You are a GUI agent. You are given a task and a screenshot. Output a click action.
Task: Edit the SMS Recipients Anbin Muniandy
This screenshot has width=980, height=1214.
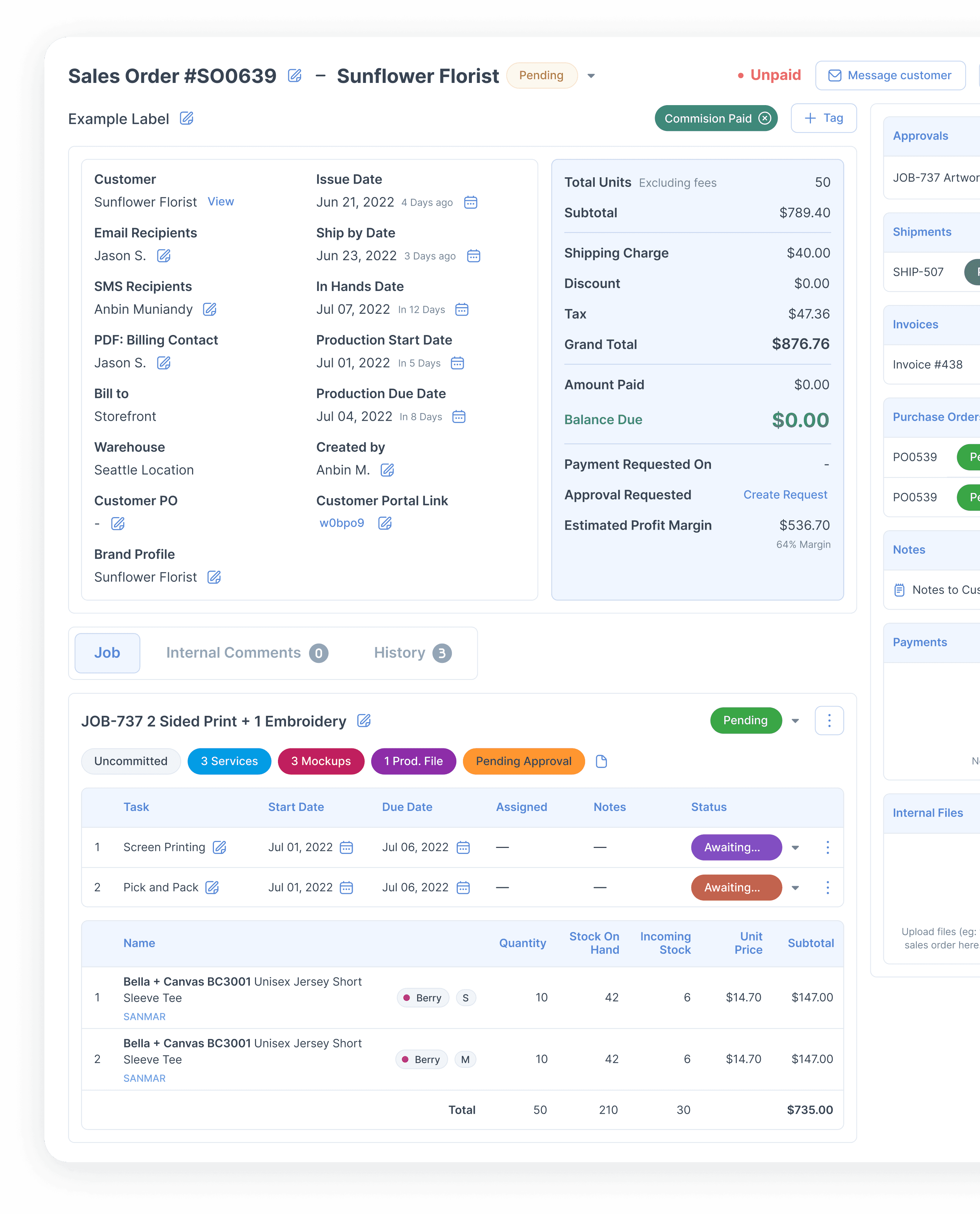[209, 309]
